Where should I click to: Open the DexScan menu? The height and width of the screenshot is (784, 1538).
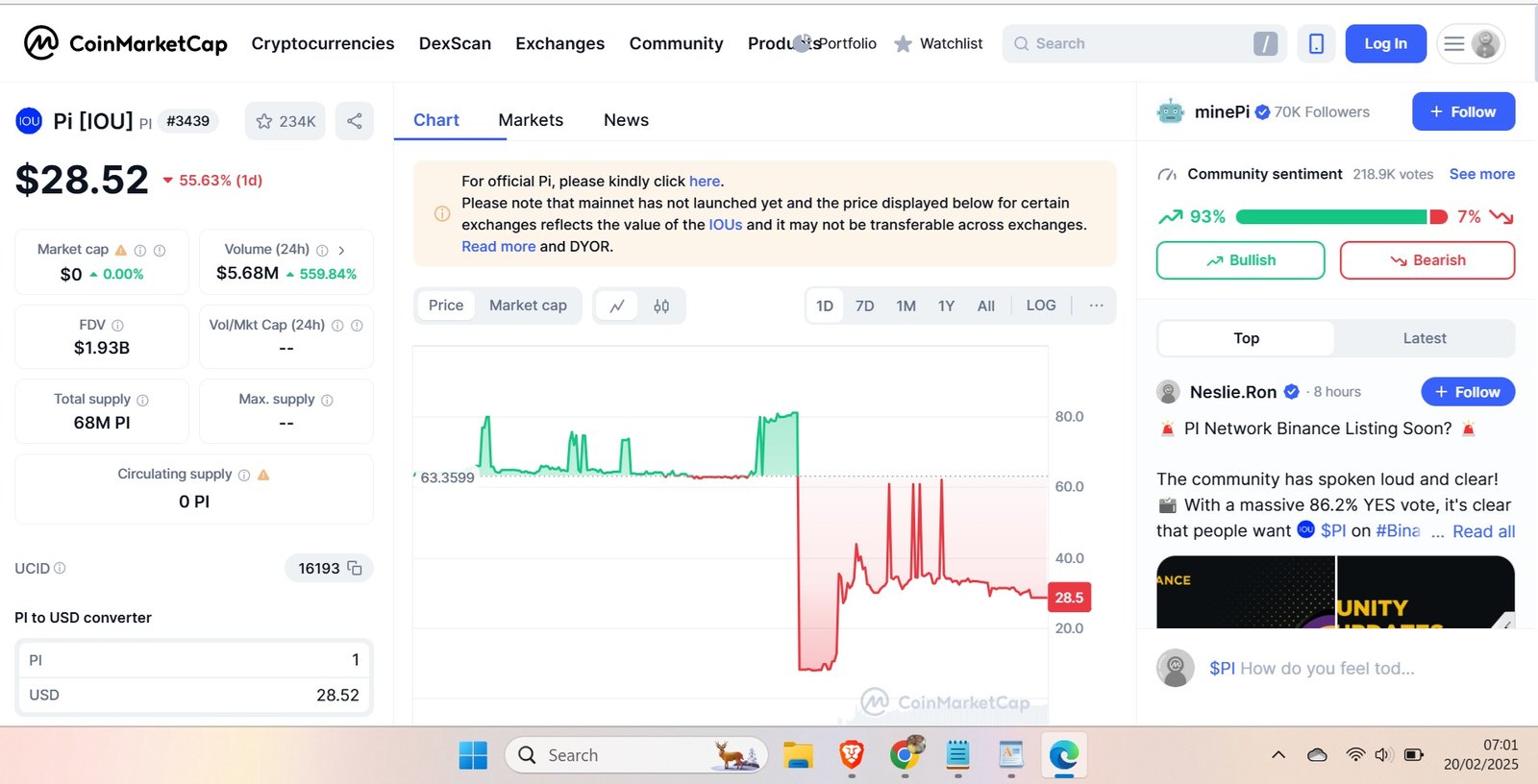pyautogui.click(x=455, y=43)
